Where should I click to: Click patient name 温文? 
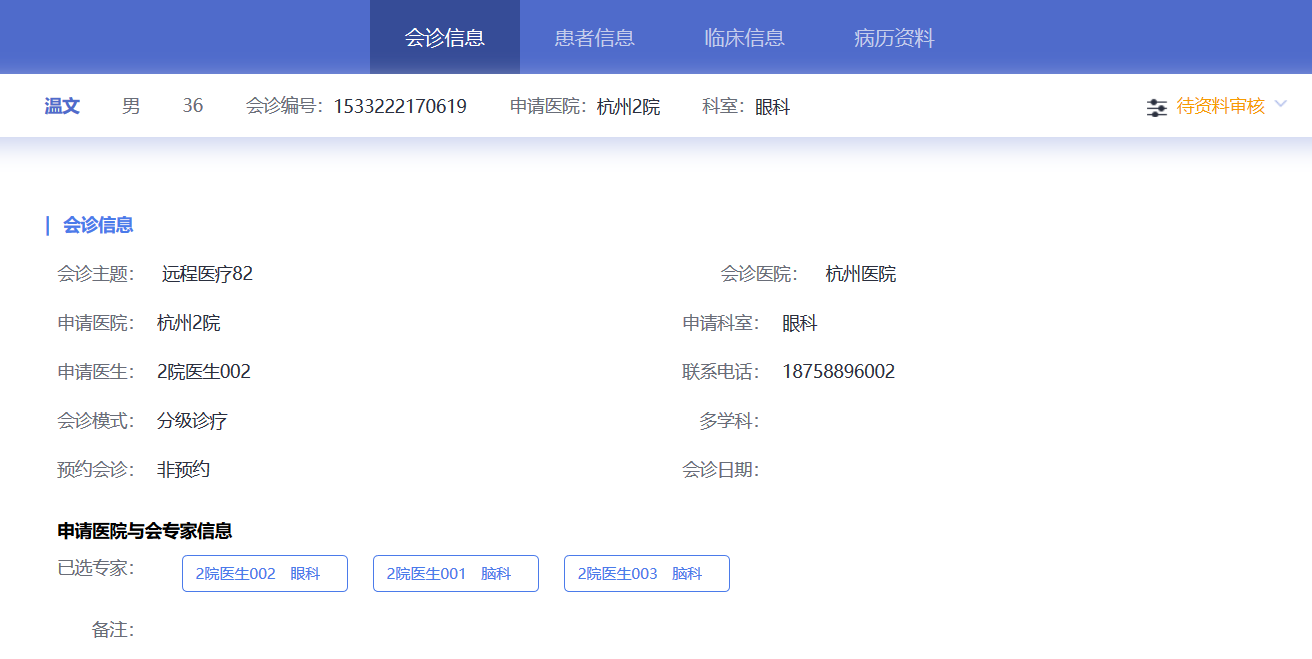click(62, 106)
